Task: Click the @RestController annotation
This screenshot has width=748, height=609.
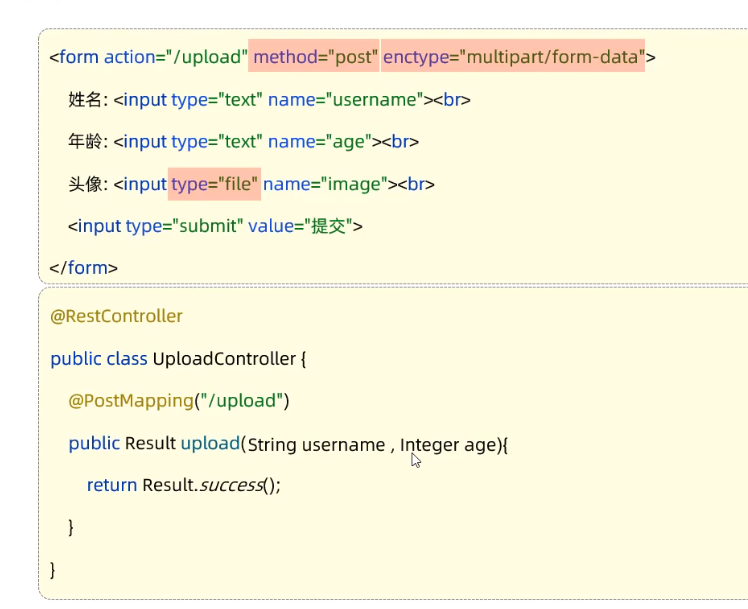Action: 116,316
